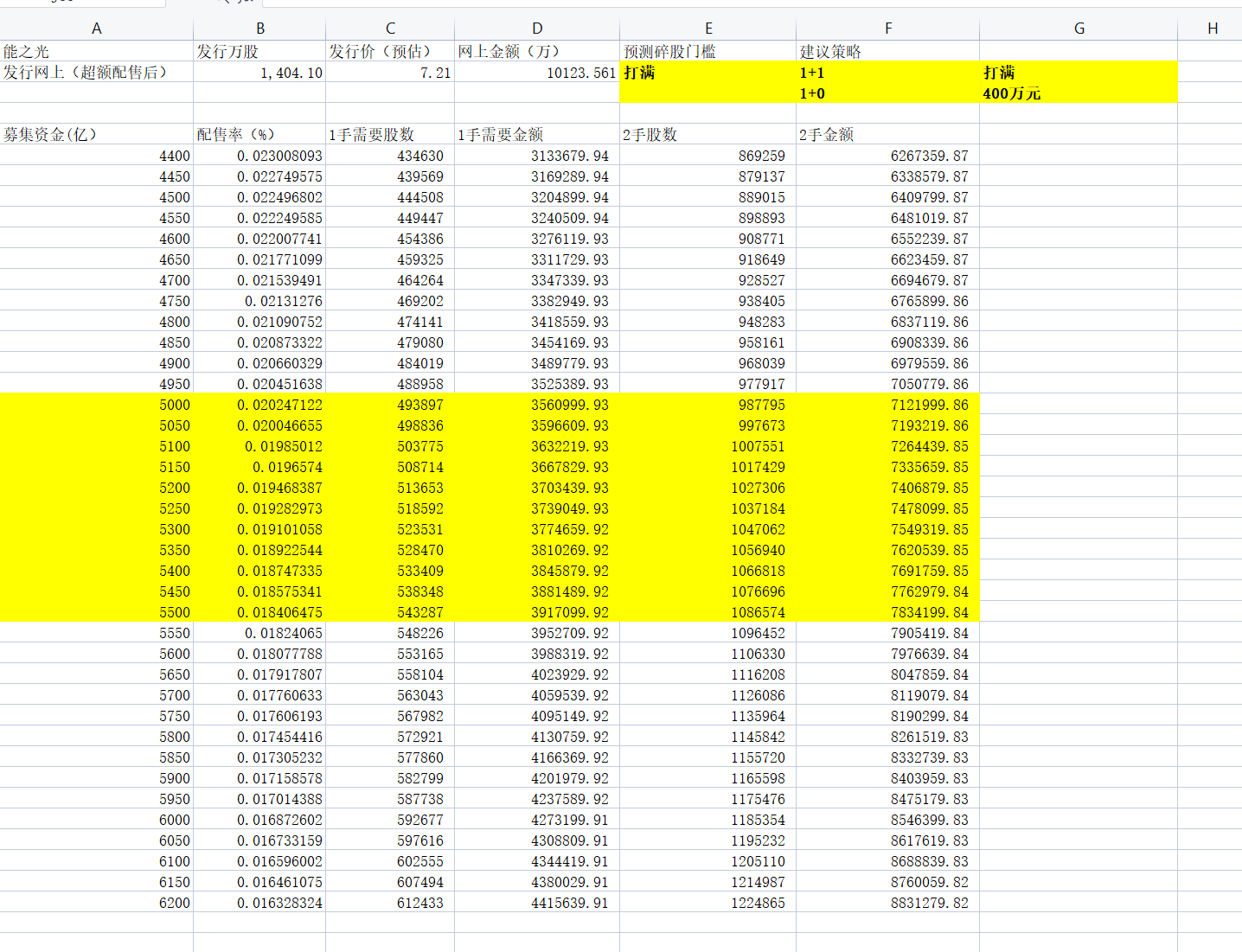Click the 募集资金(亿) header cell

coord(96,134)
